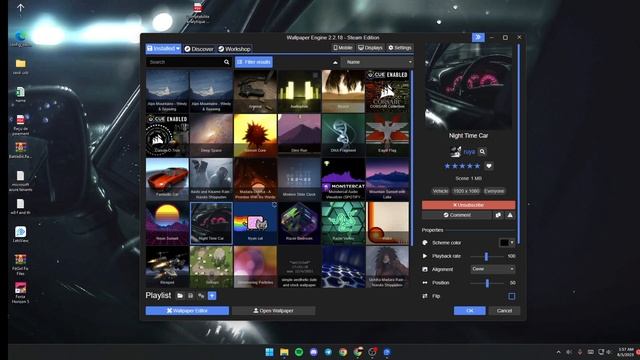Click the copy link icon beside Comment
This screenshot has height=360, width=640.
[498, 215]
